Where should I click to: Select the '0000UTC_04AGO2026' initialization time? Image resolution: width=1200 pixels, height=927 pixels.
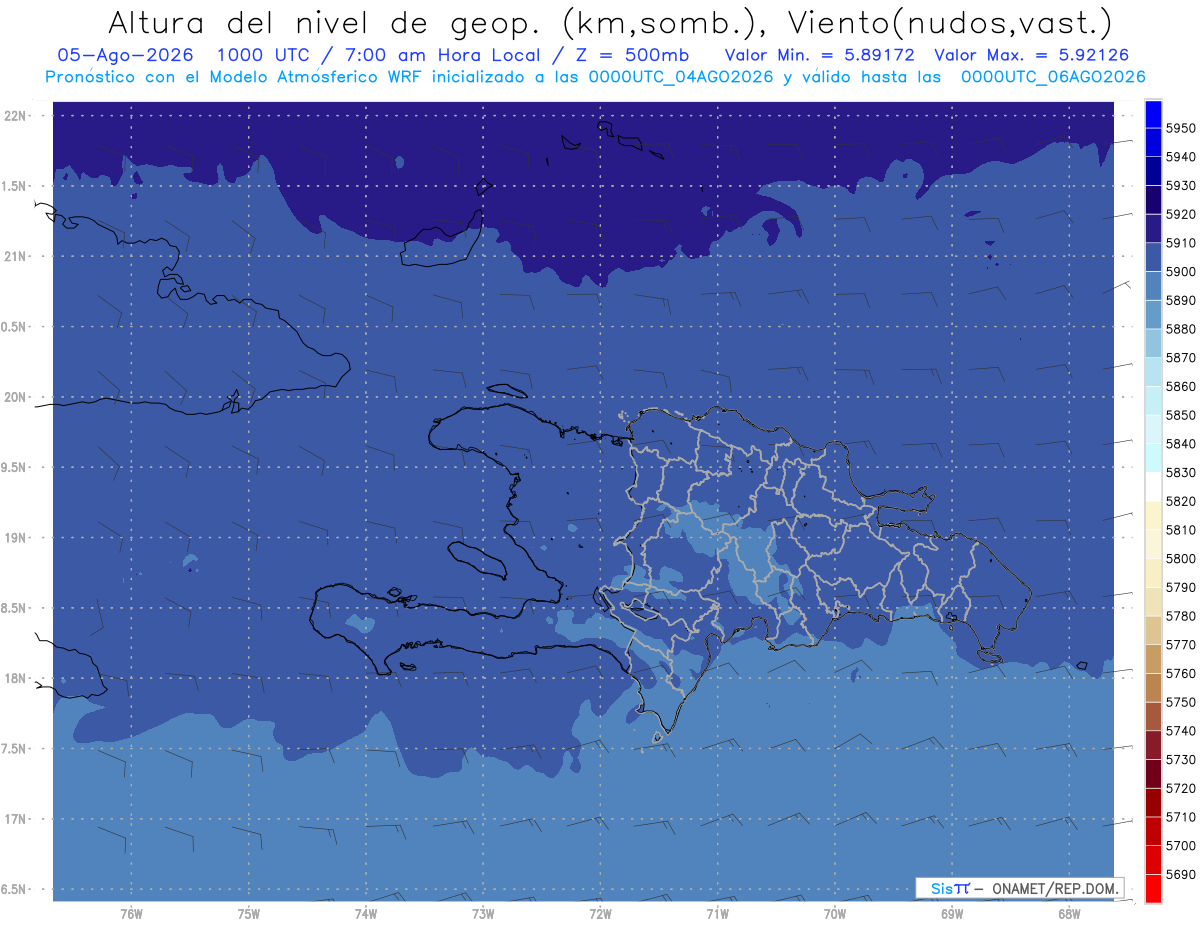[681, 77]
